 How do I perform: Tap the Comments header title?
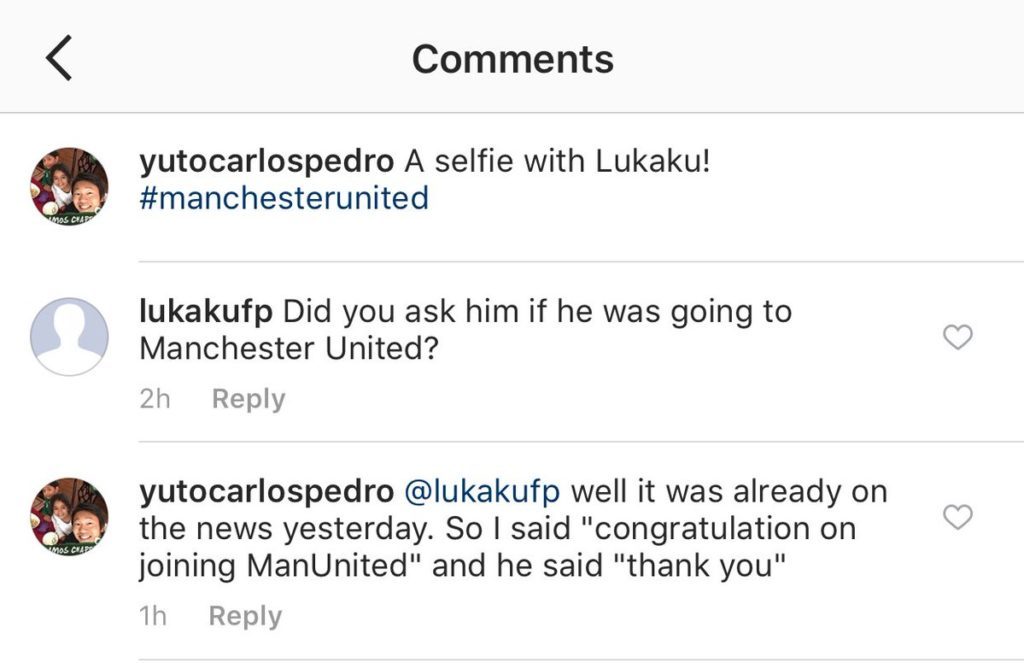[x=512, y=59]
